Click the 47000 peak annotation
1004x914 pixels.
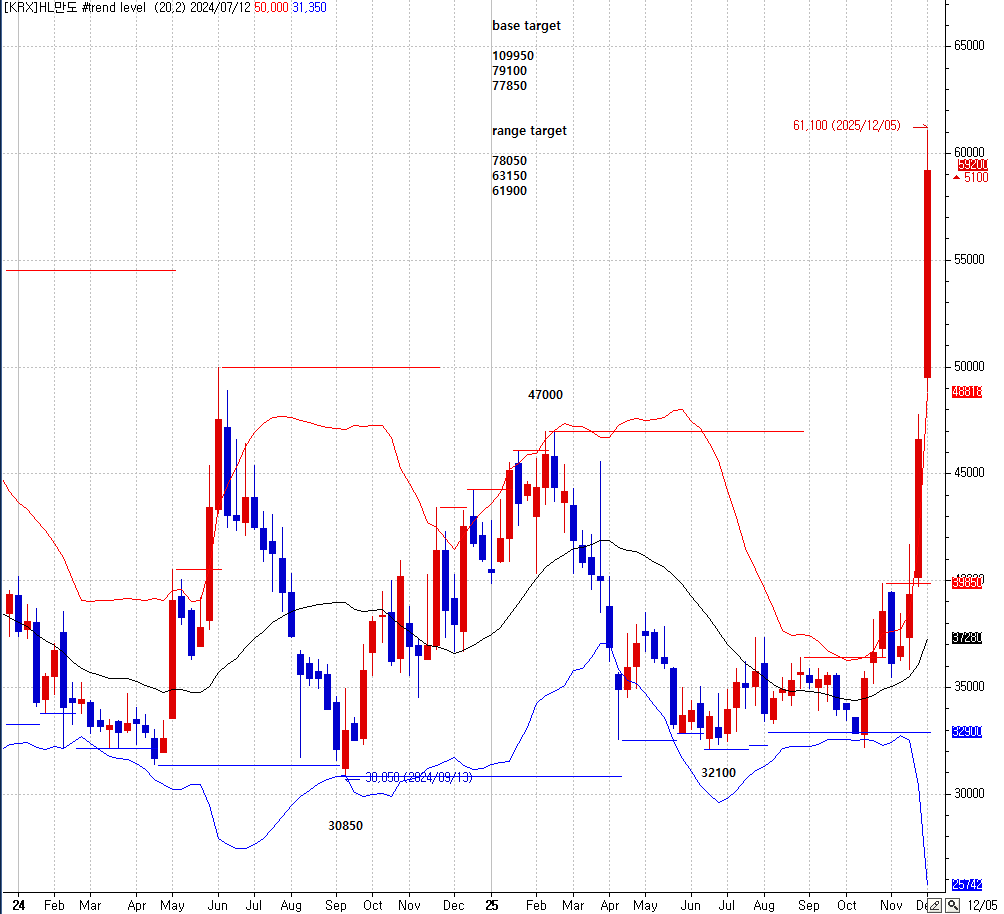point(545,395)
